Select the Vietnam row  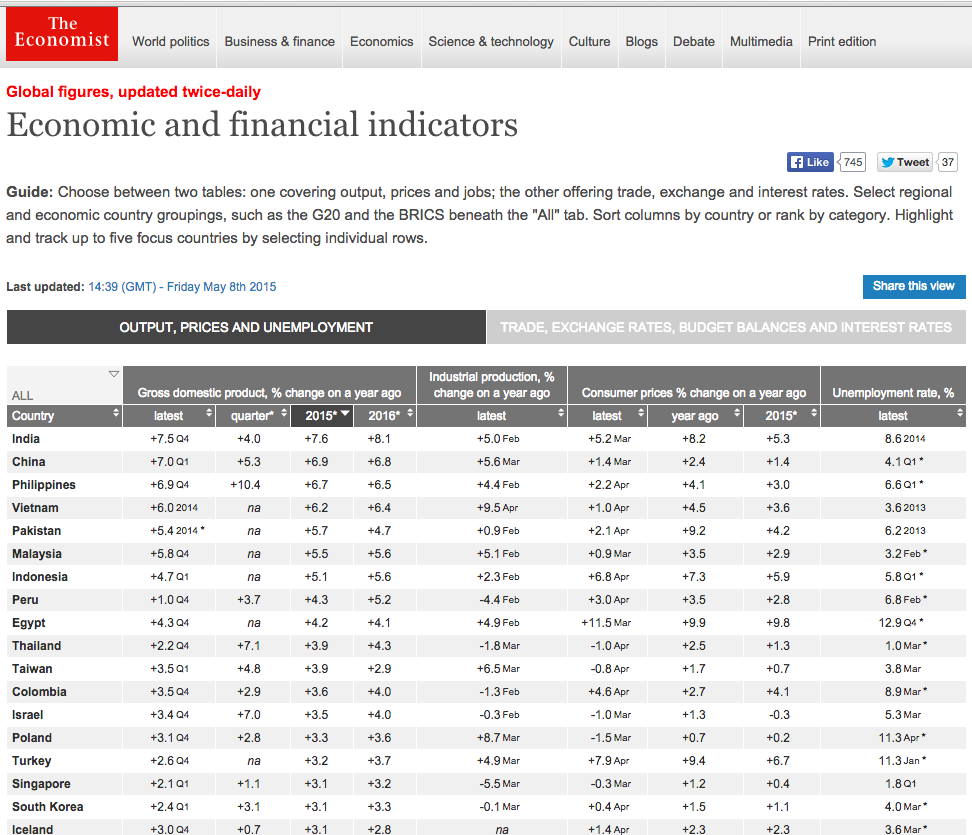coord(486,508)
